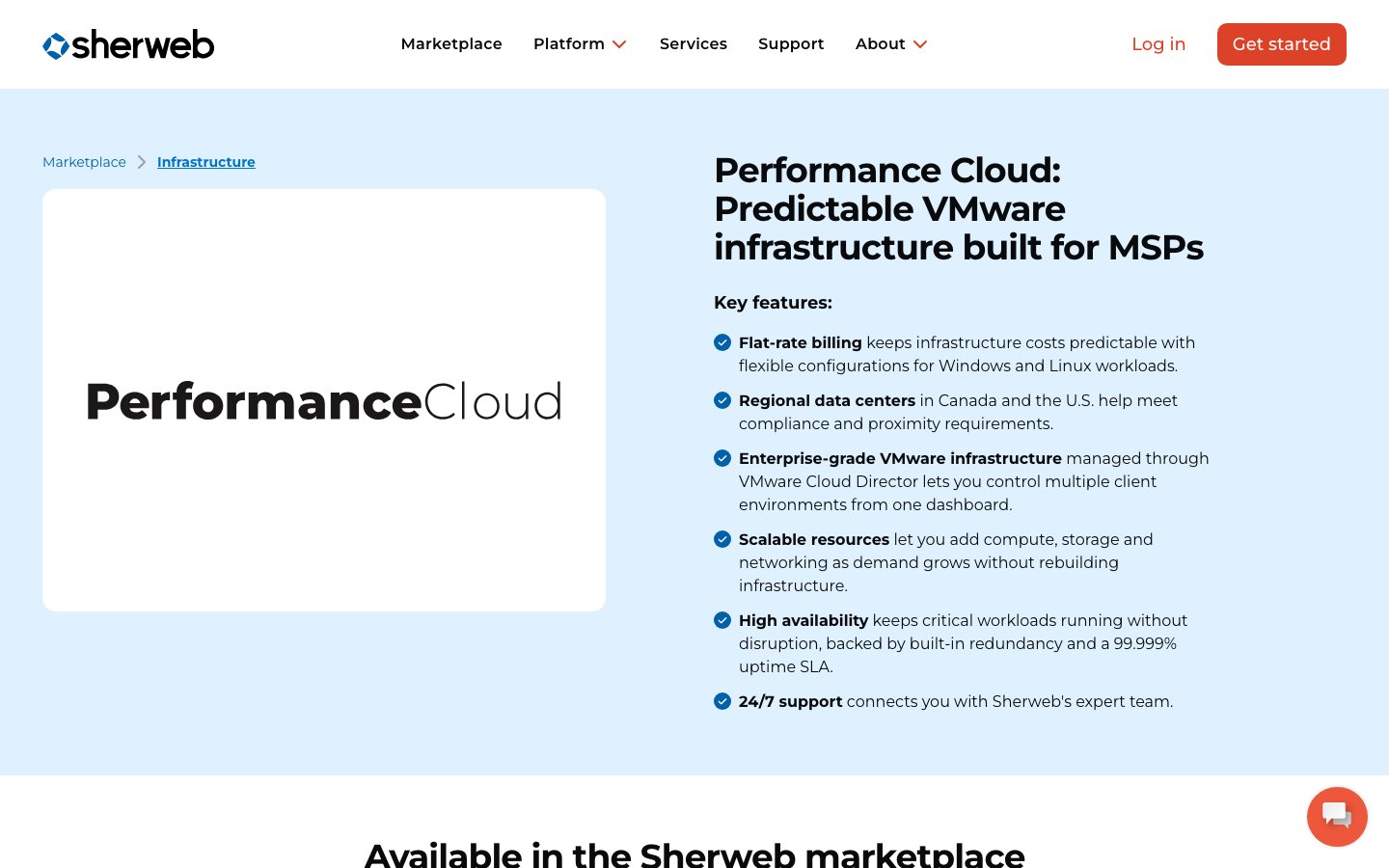Click the Log in link
This screenshot has height=868, width=1389.
[1158, 44]
